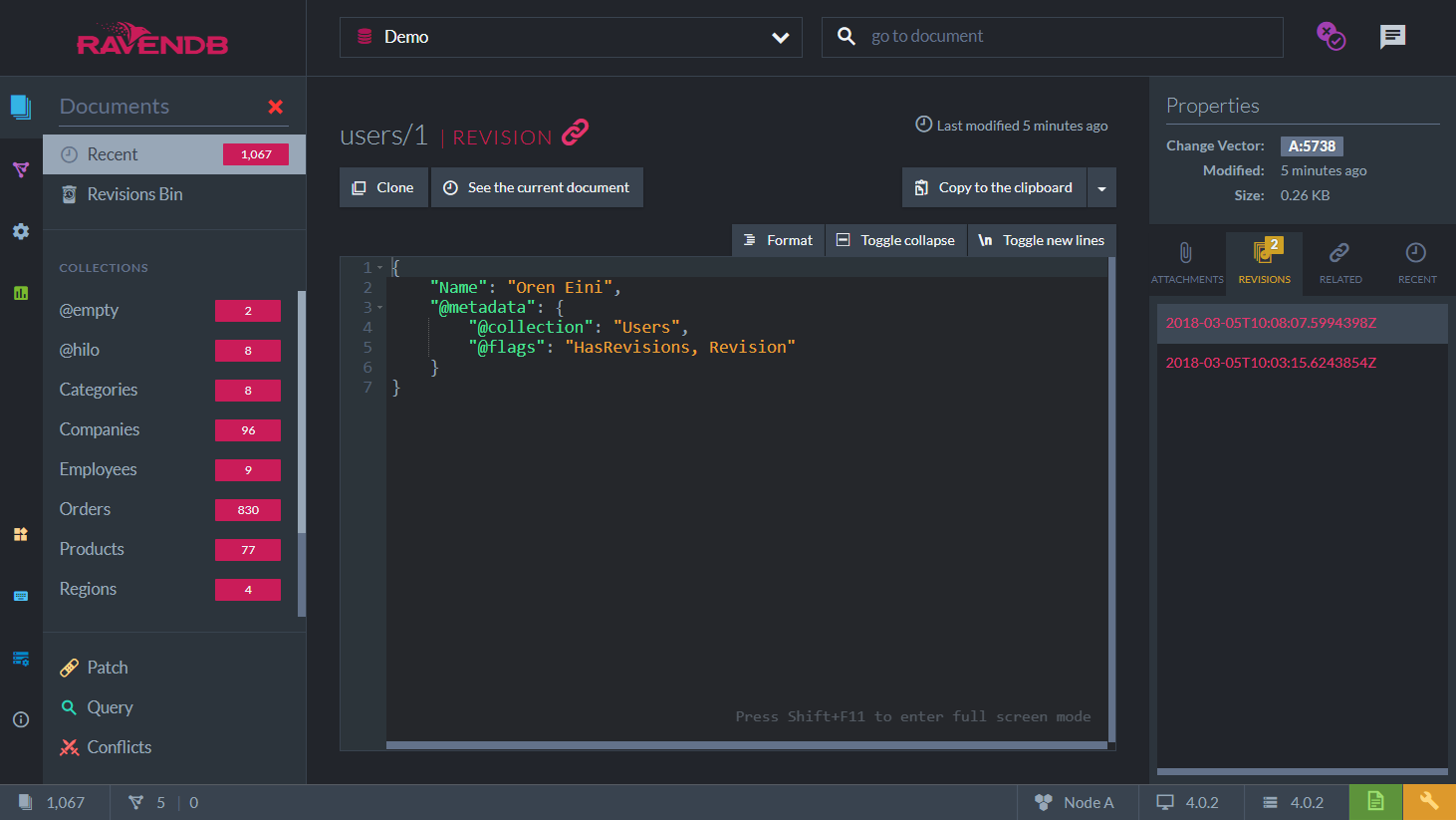Open the notifications icon in the header
Screen dimensions: 1456x820
click(1331, 37)
